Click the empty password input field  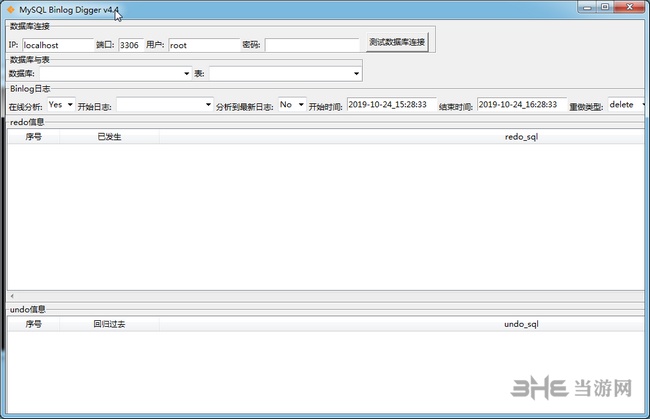[312, 45]
